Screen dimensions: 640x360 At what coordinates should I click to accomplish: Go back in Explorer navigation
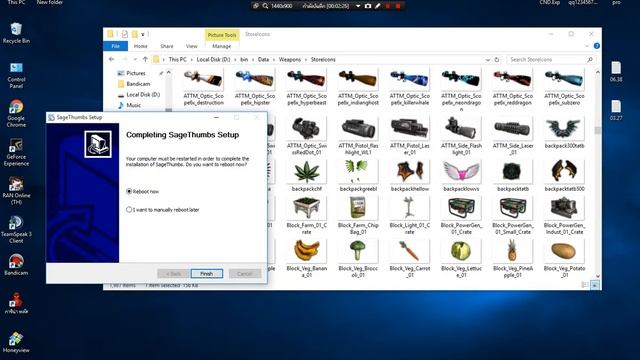point(111,59)
